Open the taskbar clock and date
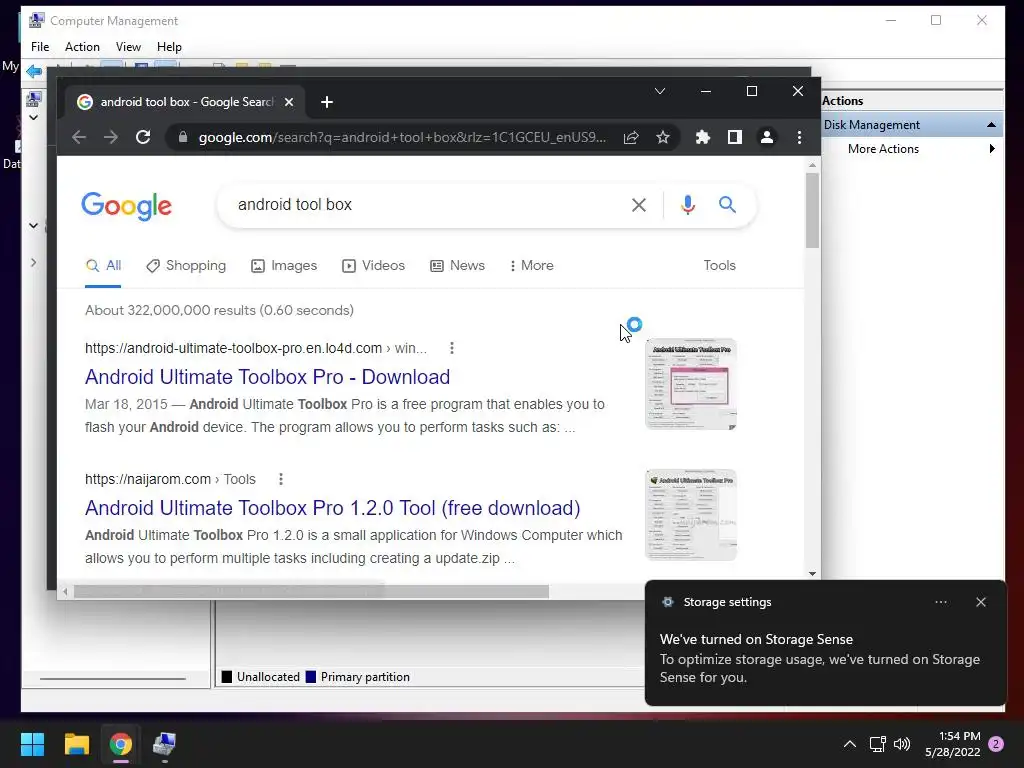The image size is (1024, 768). pos(953,744)
